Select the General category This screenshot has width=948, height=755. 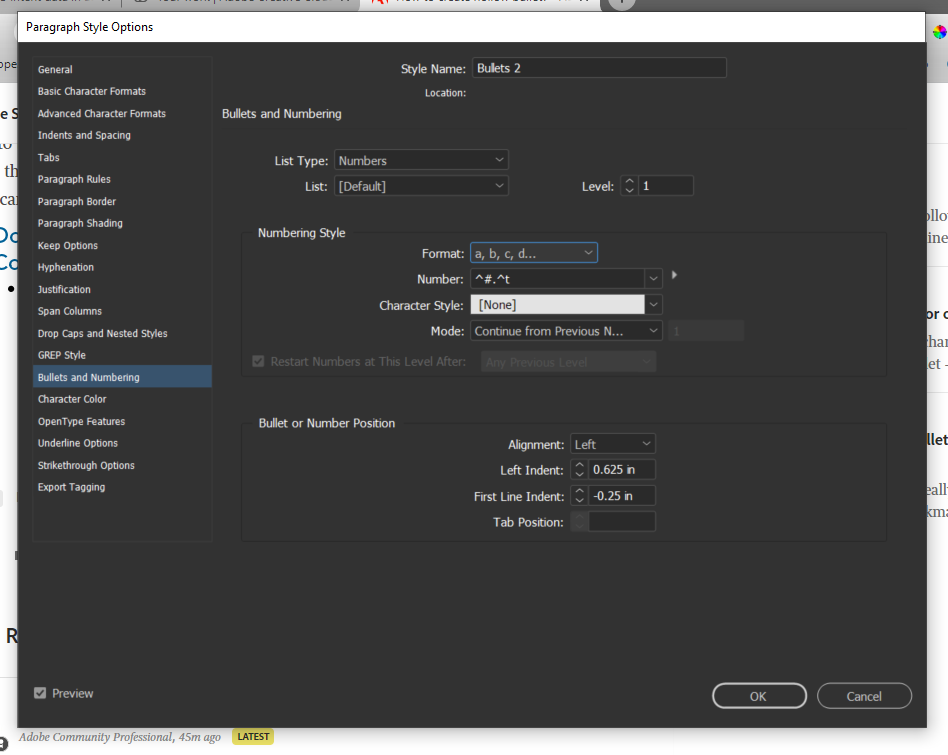click(55, 69)
